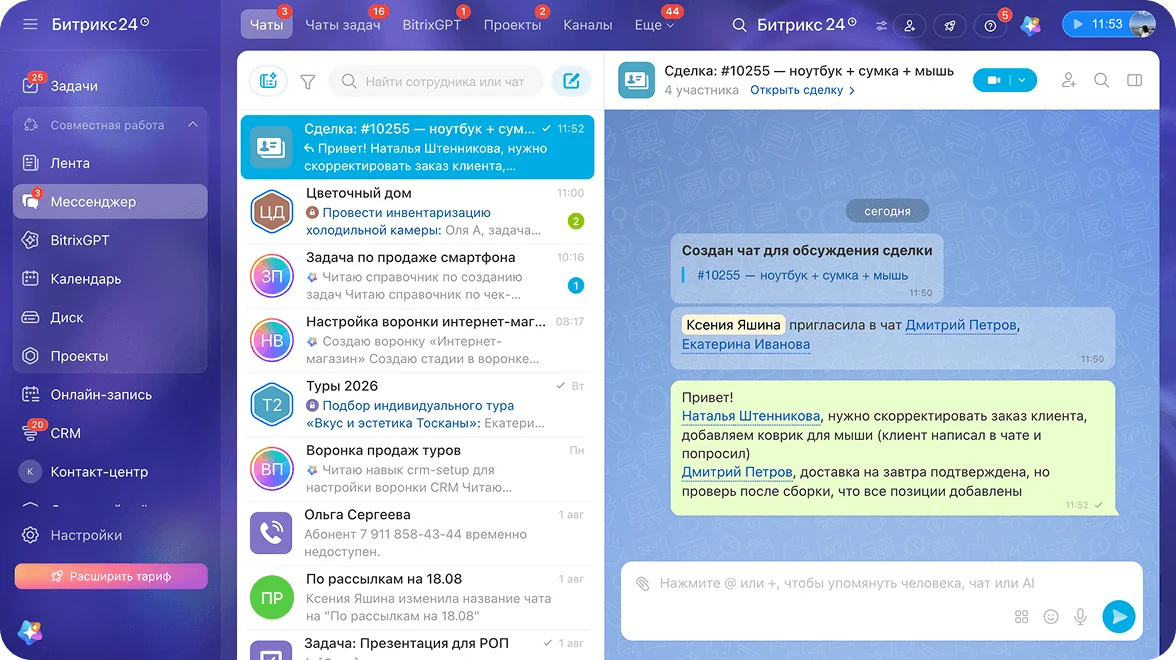
Task: Click the add participant icon in chat header
Action: click(1069, 80)
